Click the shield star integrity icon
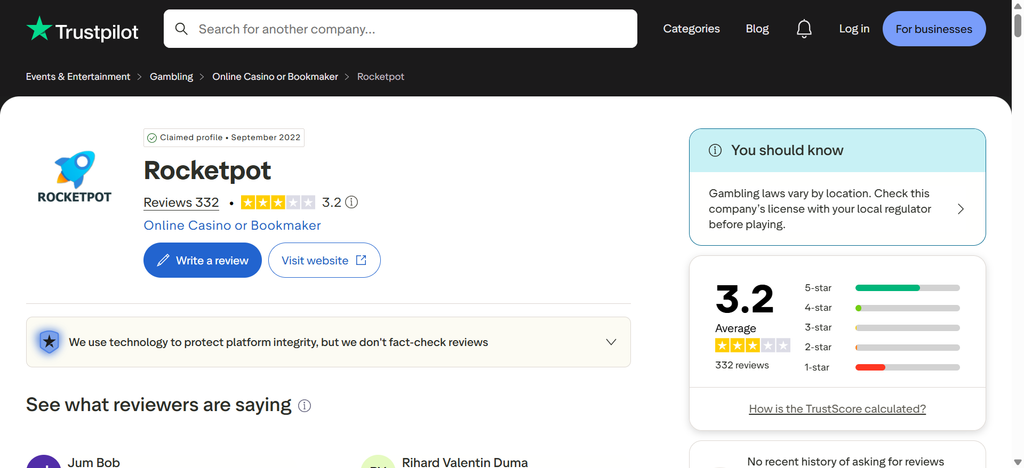 pyautogui.click(x=49, y=341)
